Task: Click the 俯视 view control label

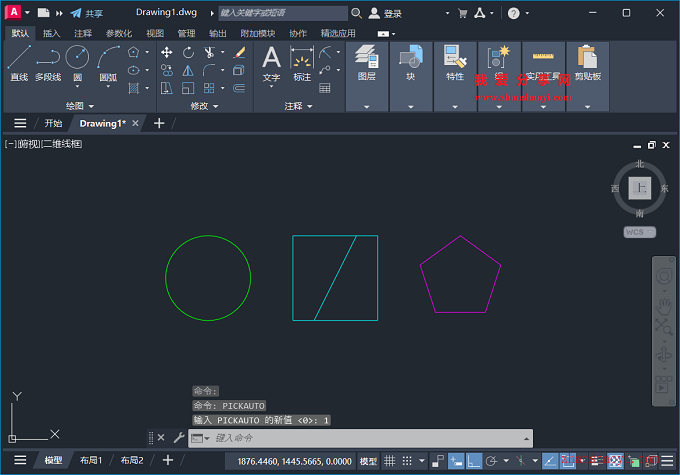Action: tap(28, 144)
